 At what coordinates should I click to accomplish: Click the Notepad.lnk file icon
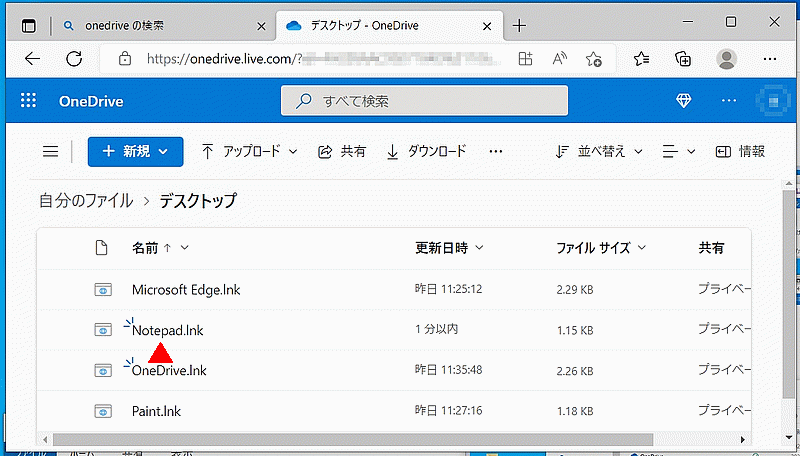click(103, 330)
